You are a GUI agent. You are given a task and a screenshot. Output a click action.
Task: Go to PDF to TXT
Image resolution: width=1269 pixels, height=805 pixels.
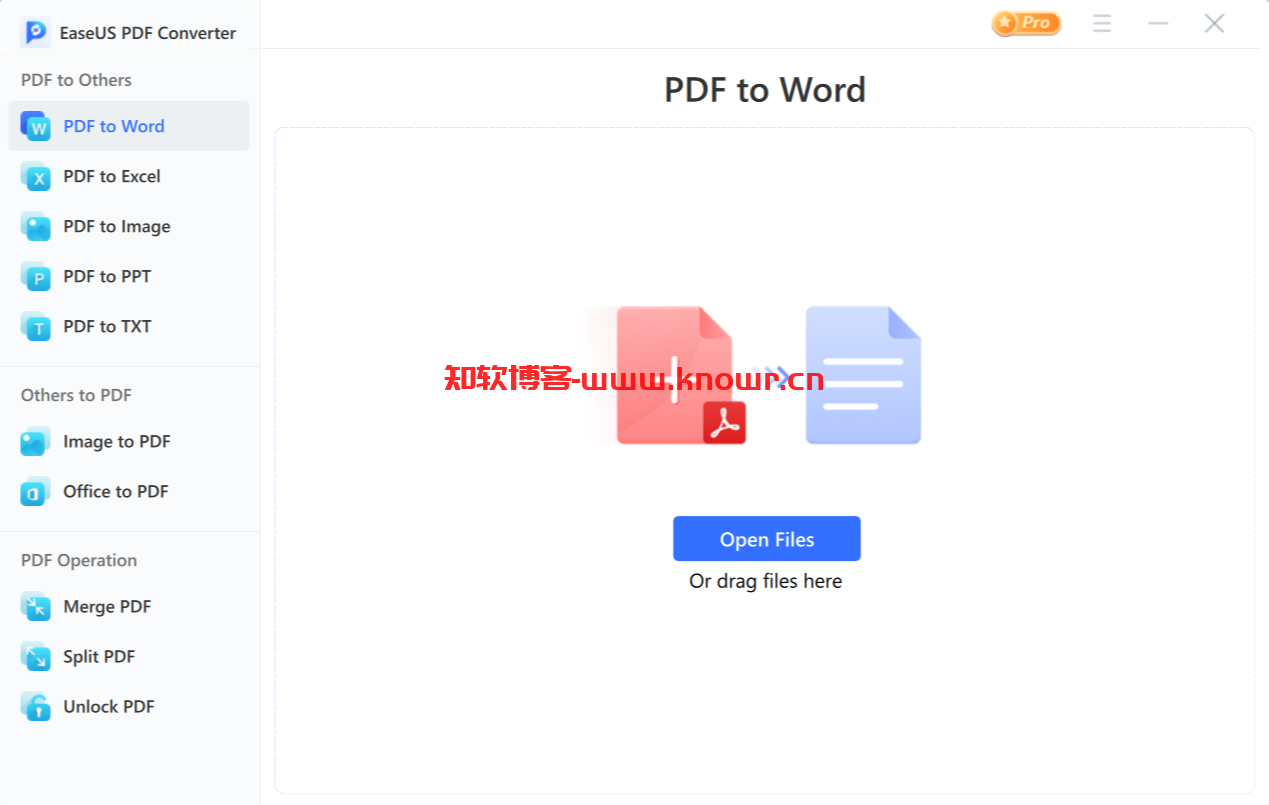pos(128,326)
